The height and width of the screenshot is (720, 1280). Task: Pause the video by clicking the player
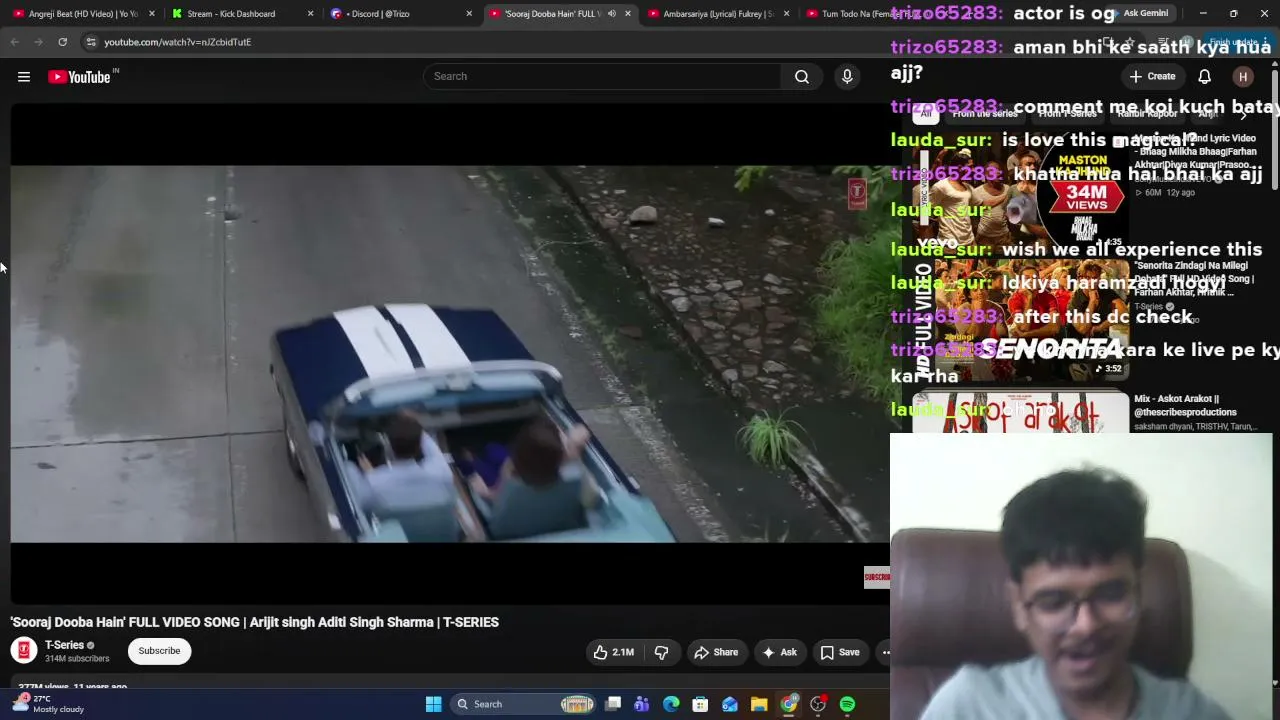coord(450,354)
